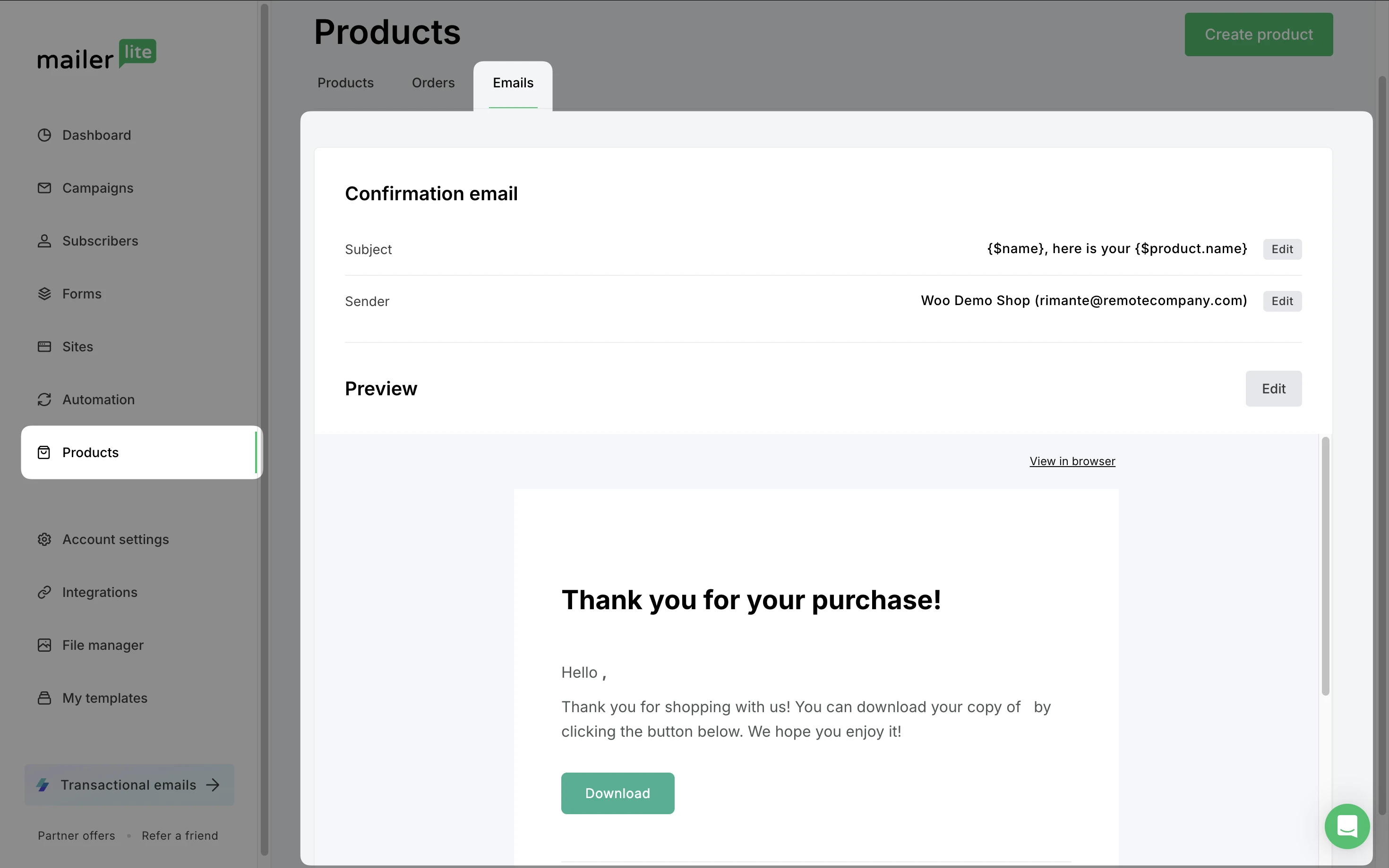Select the Emails tab
The height and width of the screenshot is (868, 1389).
point(513,83)
